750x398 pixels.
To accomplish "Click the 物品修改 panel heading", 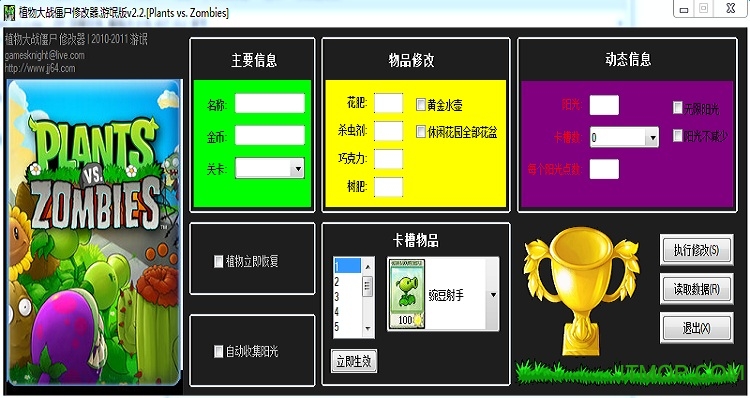I will (411, 60).
